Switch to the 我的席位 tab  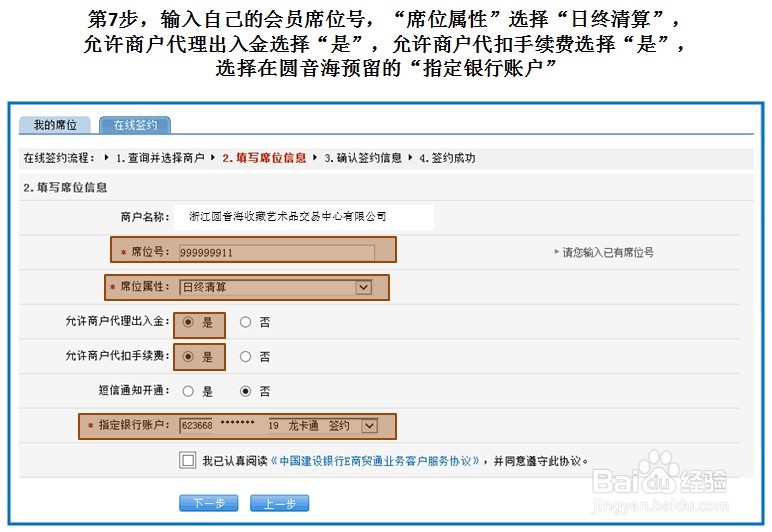[55, 125]
